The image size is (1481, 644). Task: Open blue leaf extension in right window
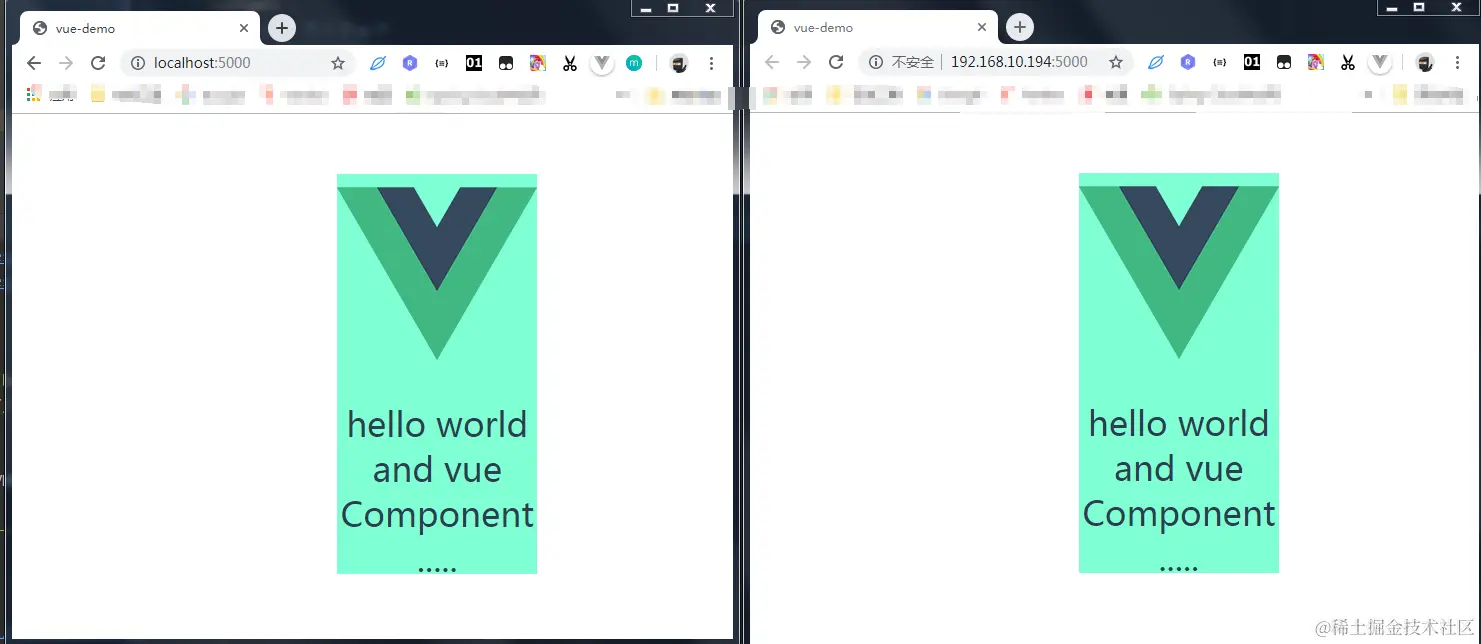coord(1155,62)
